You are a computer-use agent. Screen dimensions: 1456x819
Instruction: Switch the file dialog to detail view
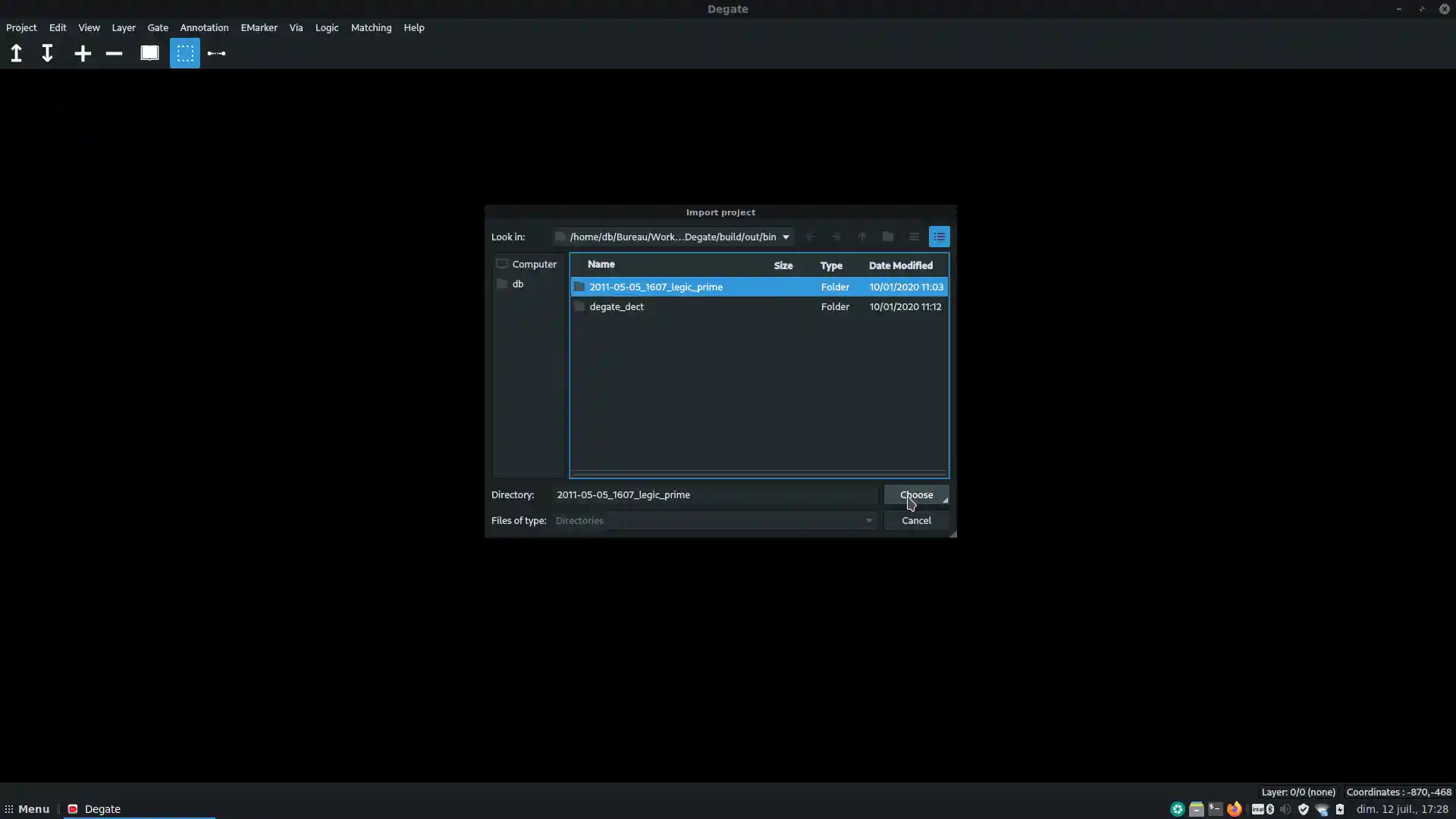tap(939, 237)
